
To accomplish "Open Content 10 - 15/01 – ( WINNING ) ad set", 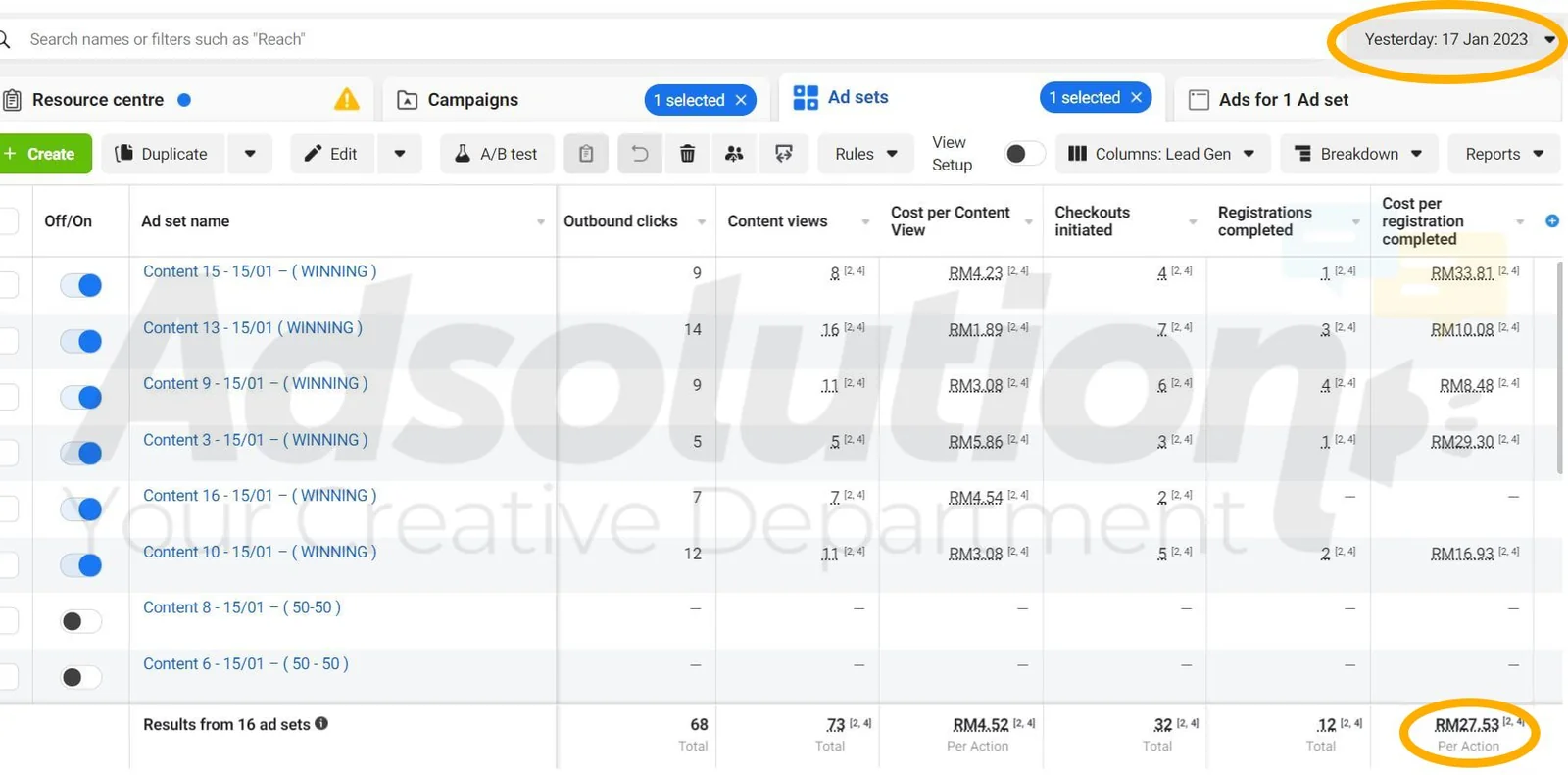I will point(260,552).
